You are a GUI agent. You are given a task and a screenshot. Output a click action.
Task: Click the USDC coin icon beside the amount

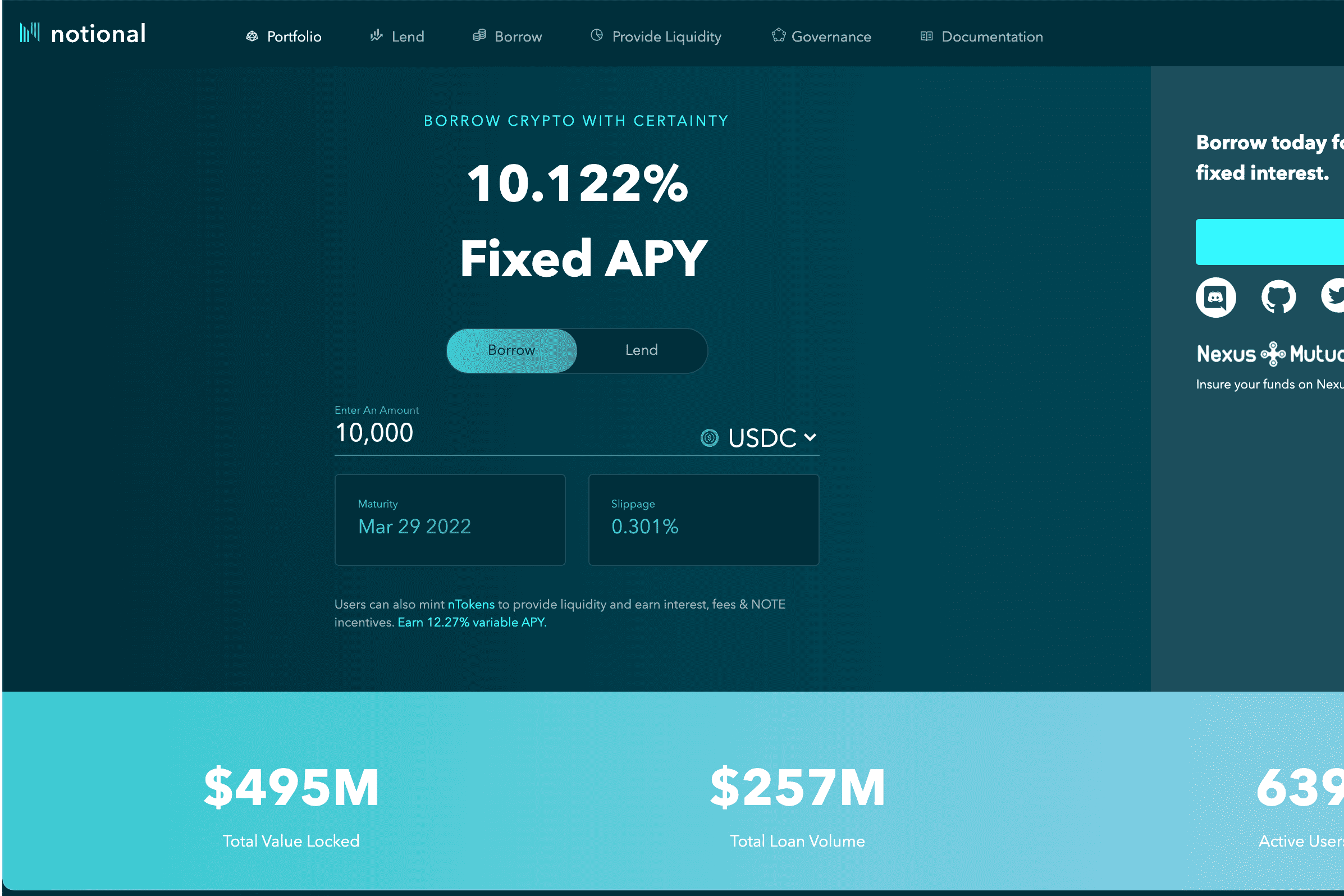(709, 438)
